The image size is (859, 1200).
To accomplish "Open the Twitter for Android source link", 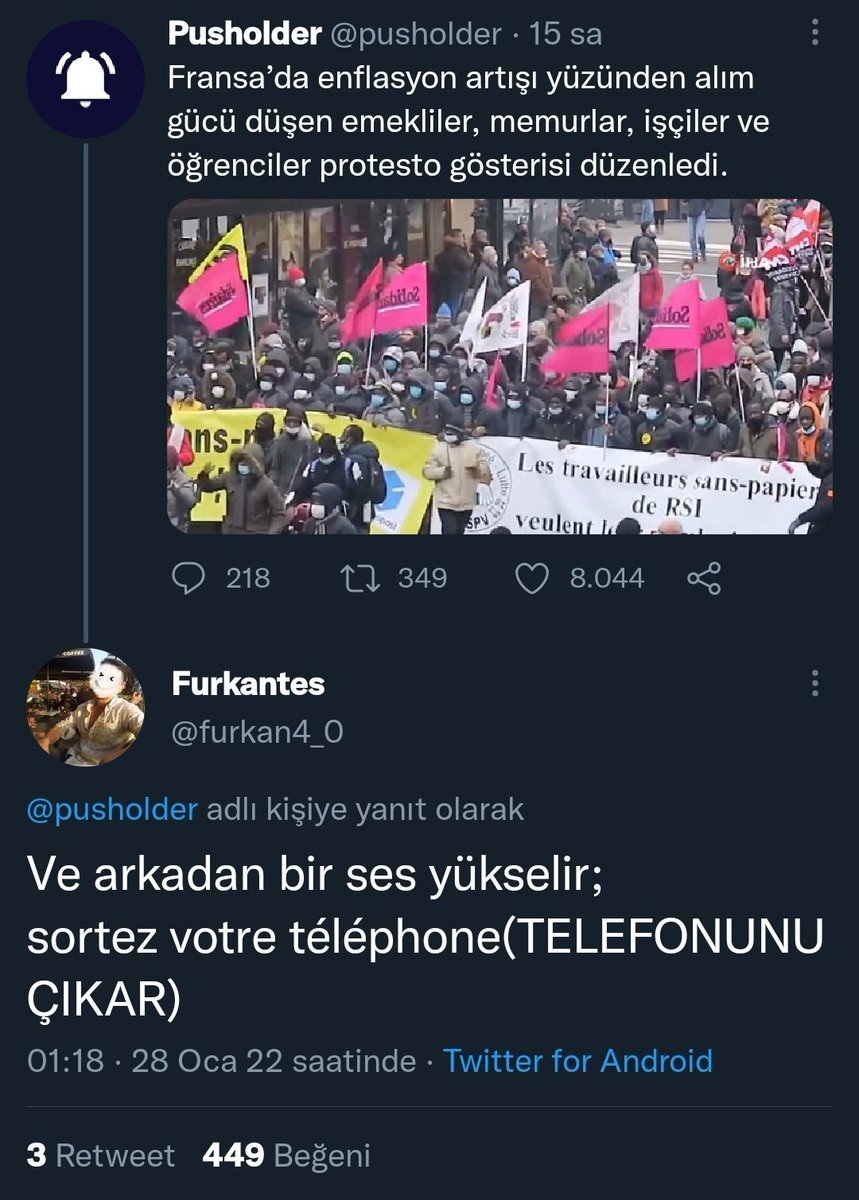I will click(x=578, y=1060).
